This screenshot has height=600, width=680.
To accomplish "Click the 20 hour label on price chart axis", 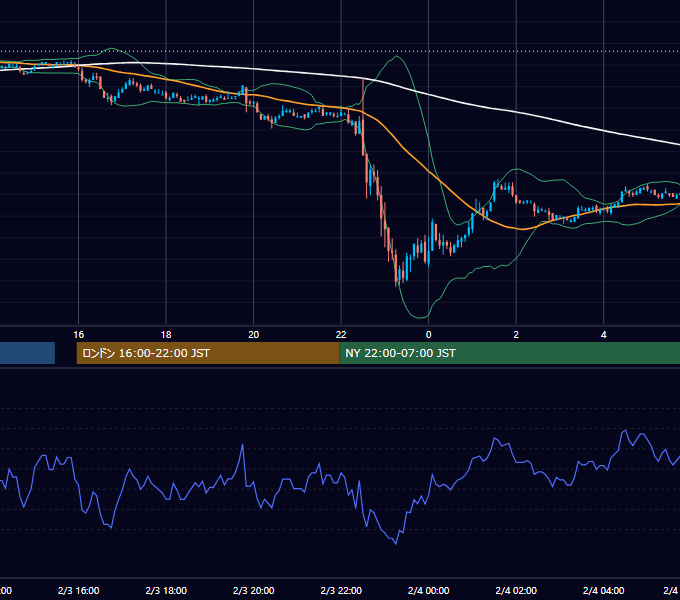I will click(x=254, y=335).
